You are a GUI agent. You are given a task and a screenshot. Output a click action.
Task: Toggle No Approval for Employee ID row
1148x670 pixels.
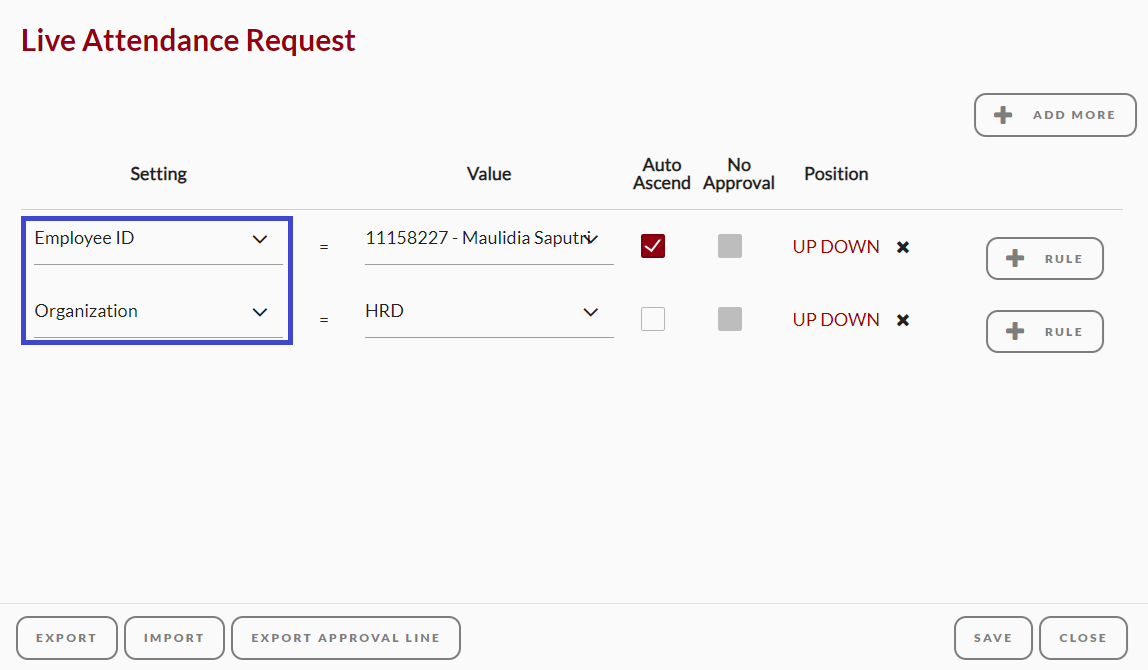coord(729,246)
